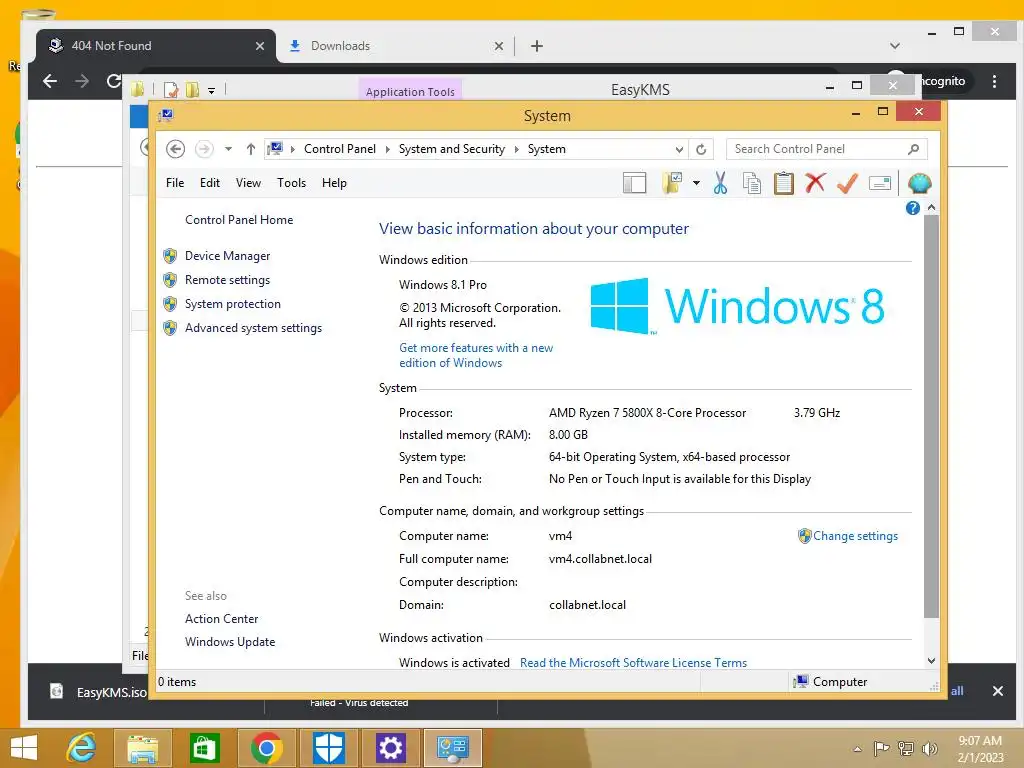Click the search magnifier icon
The image size is (1024, 768).
coord(914,150)
